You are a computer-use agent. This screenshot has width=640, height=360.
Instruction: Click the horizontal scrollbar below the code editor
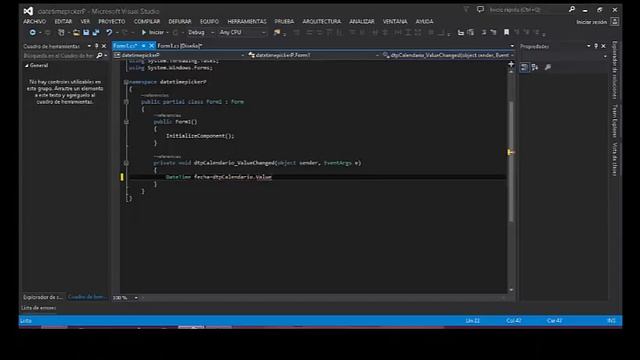point(322,298)
